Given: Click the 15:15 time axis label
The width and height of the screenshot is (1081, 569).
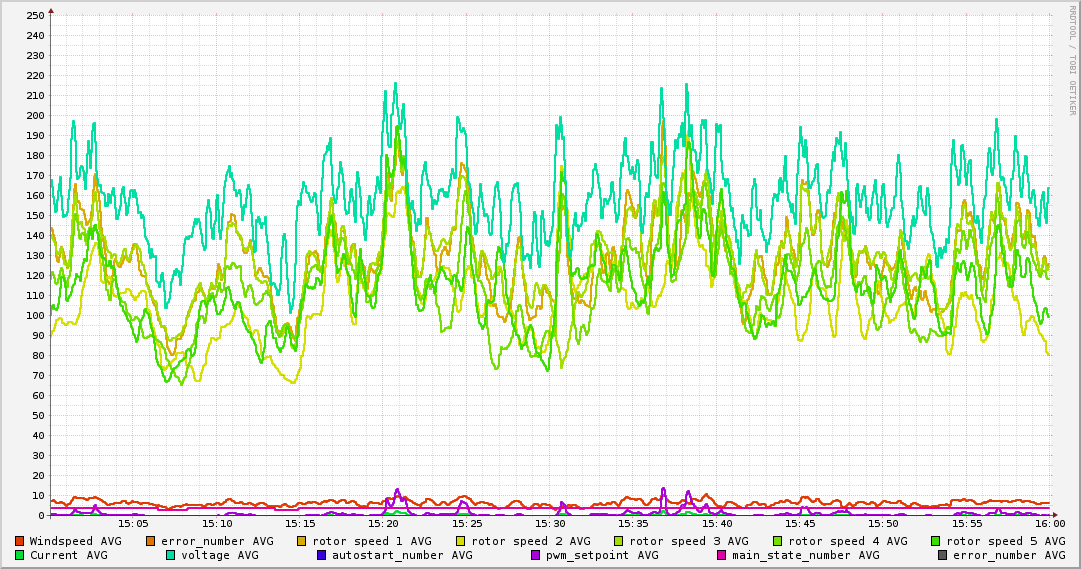Looking at the screenshot, I should [x=300, y=524].
